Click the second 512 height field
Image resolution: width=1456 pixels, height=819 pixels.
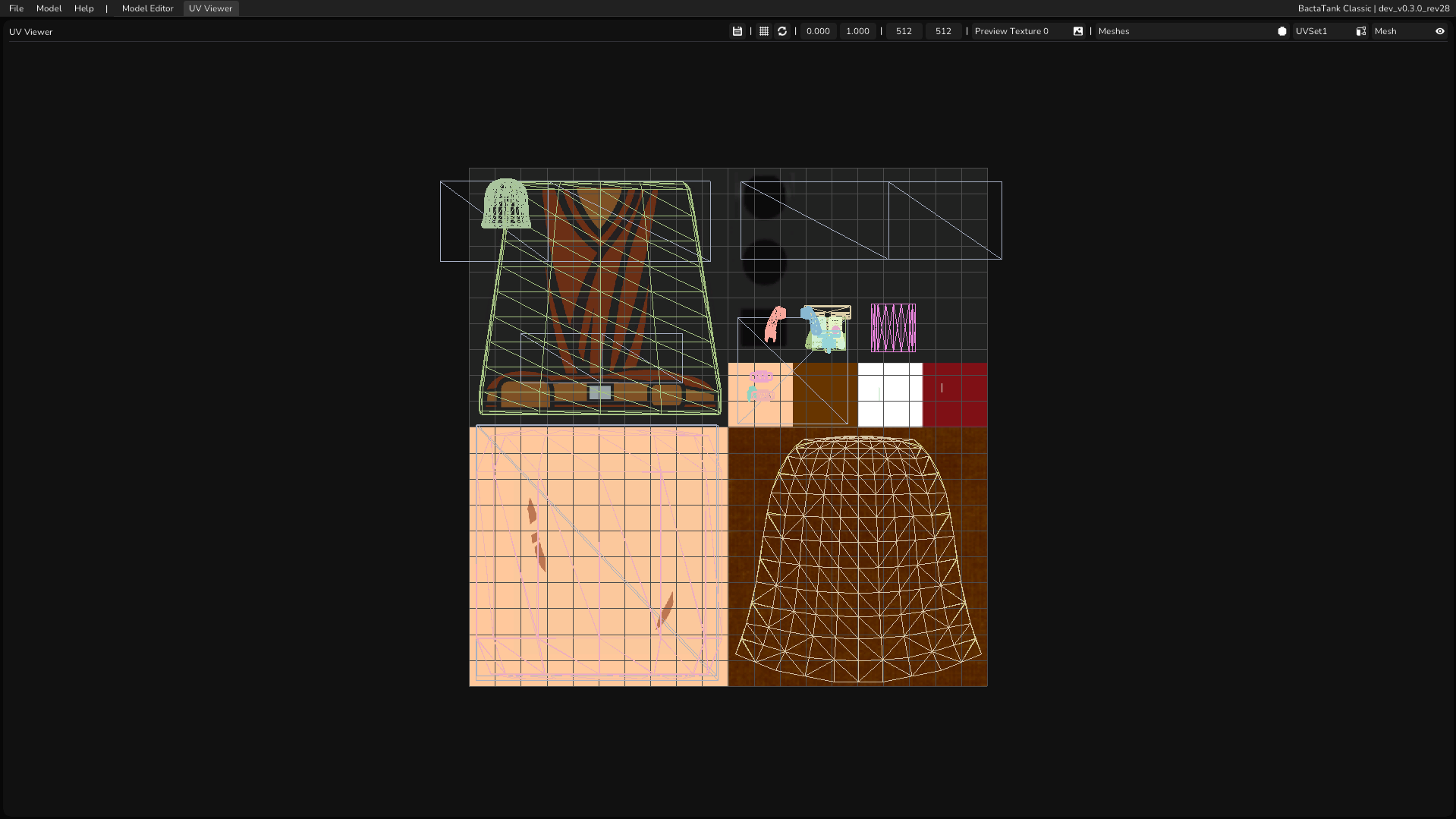pyautogui.click(x=943, y=31)
